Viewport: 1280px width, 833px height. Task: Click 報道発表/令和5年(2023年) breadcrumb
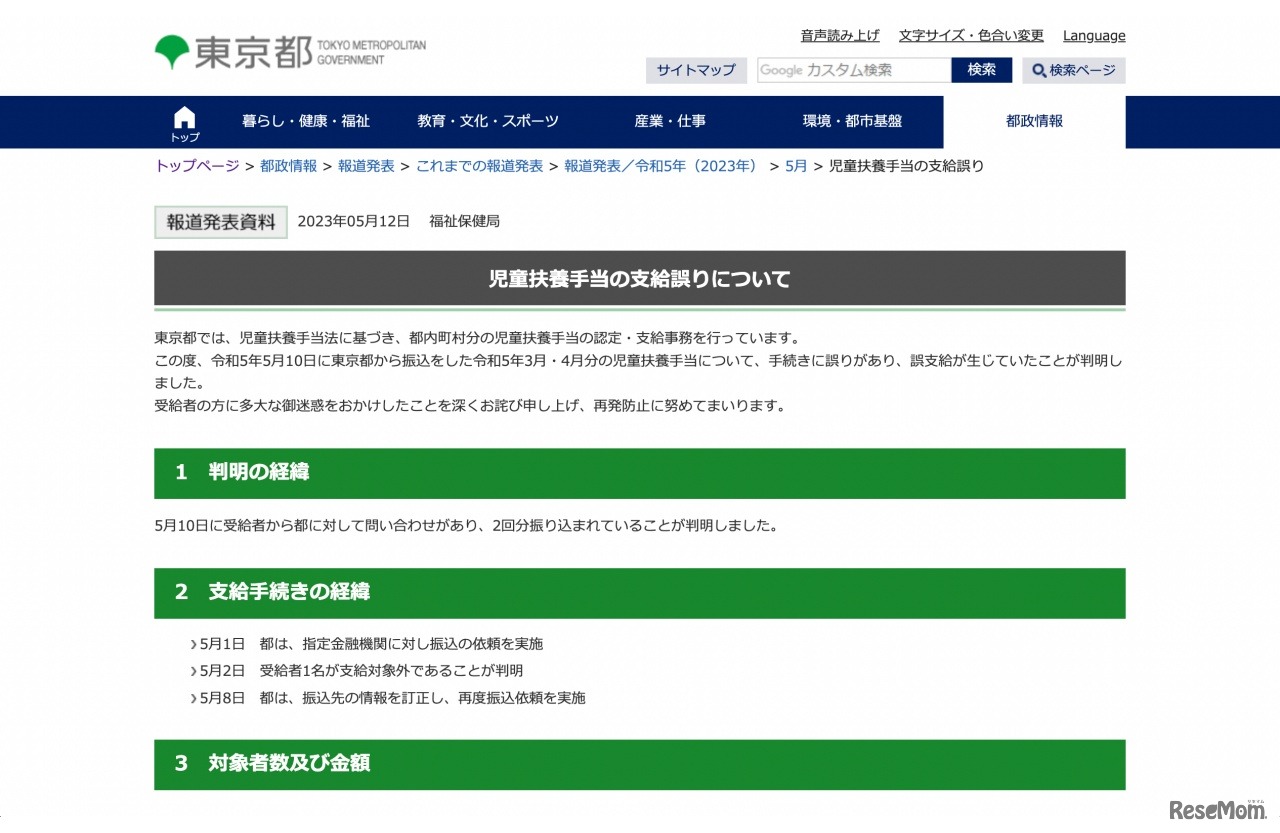point(662,166)
